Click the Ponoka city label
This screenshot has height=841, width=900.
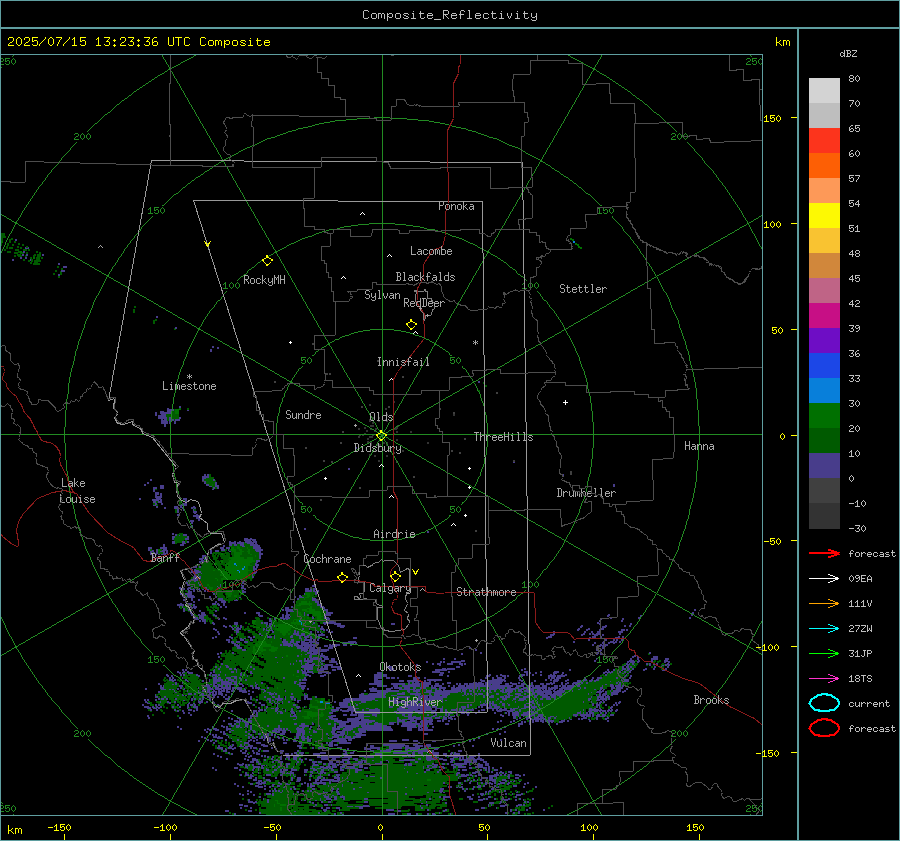[456, 206]
